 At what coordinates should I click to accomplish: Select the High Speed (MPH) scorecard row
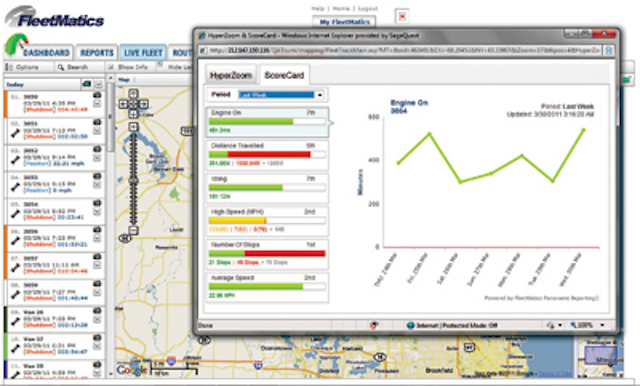tap(267, 221)
